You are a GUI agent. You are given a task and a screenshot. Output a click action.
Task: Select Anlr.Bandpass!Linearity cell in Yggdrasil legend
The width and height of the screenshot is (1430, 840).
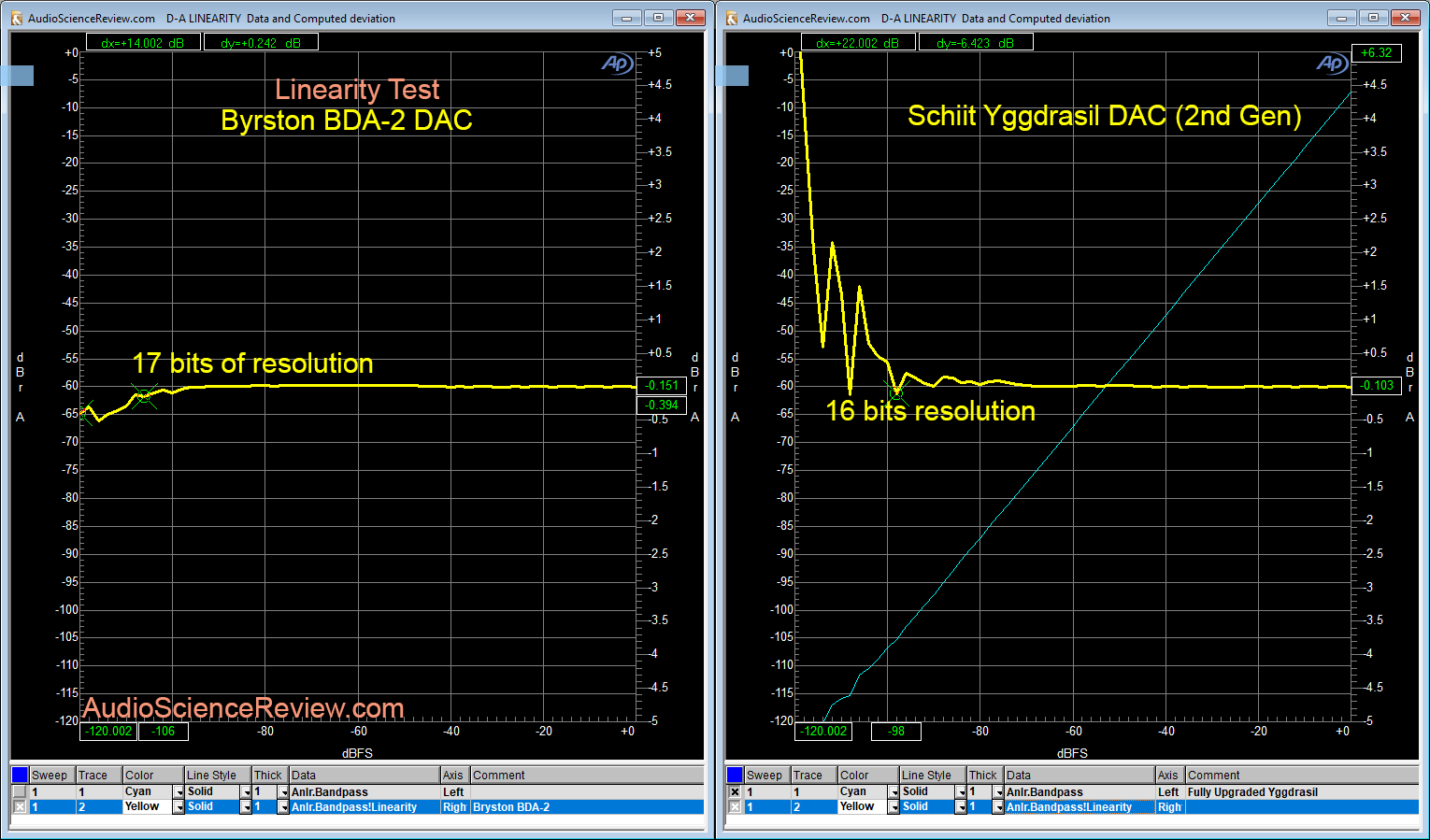pyautogui.click(x=1080, y=806)
